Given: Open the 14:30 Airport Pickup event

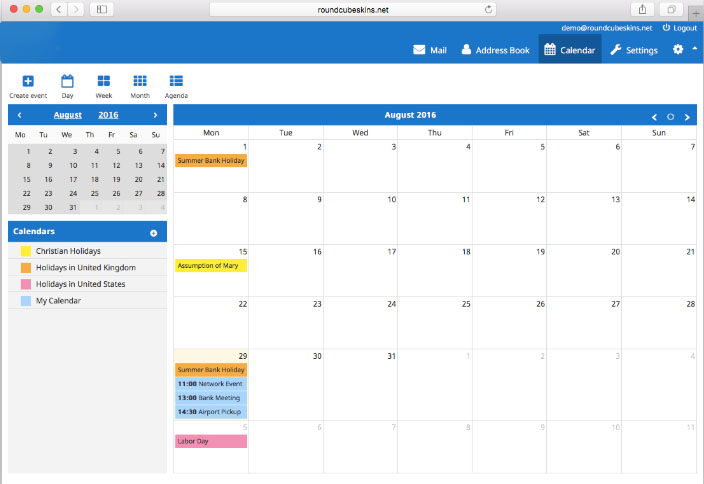Looking at the screenshot, I should click(210, 411).
